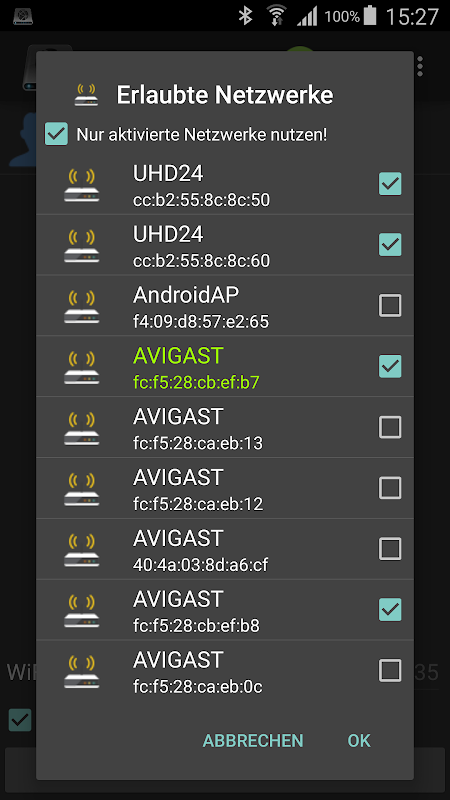Tap the Bluetooth status bar icon

click(x=246, y=15)
